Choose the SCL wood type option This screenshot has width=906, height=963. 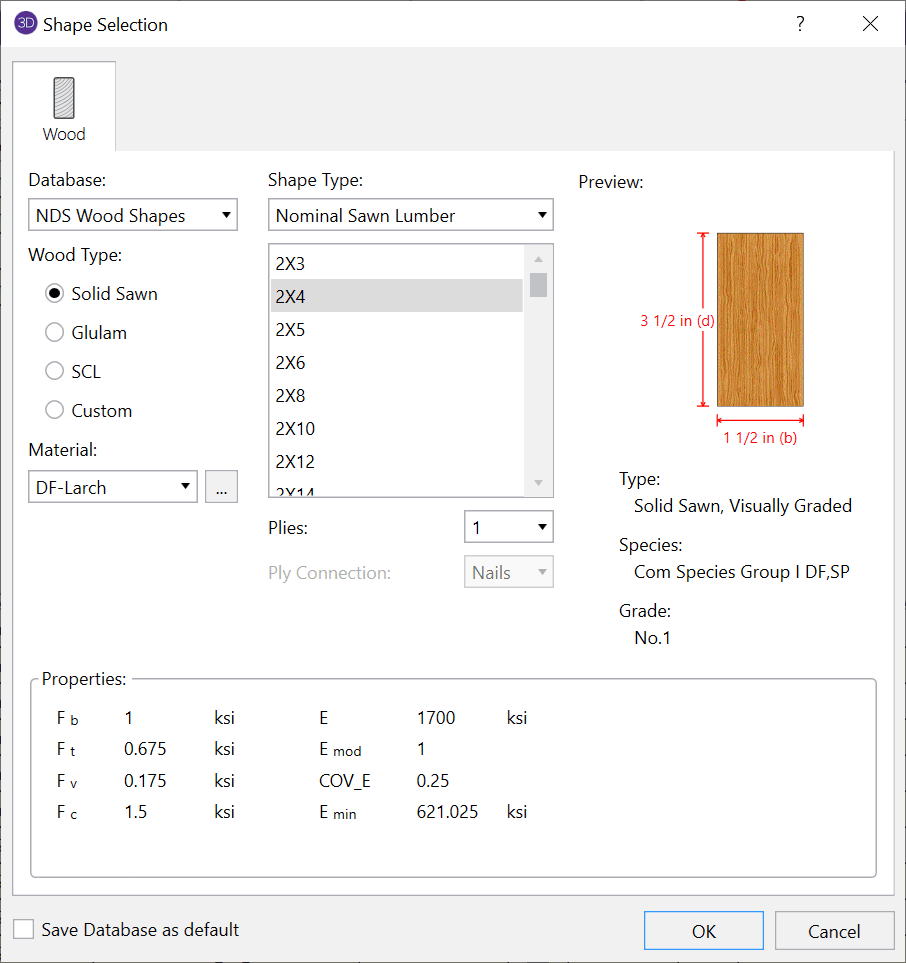[55, 372]
